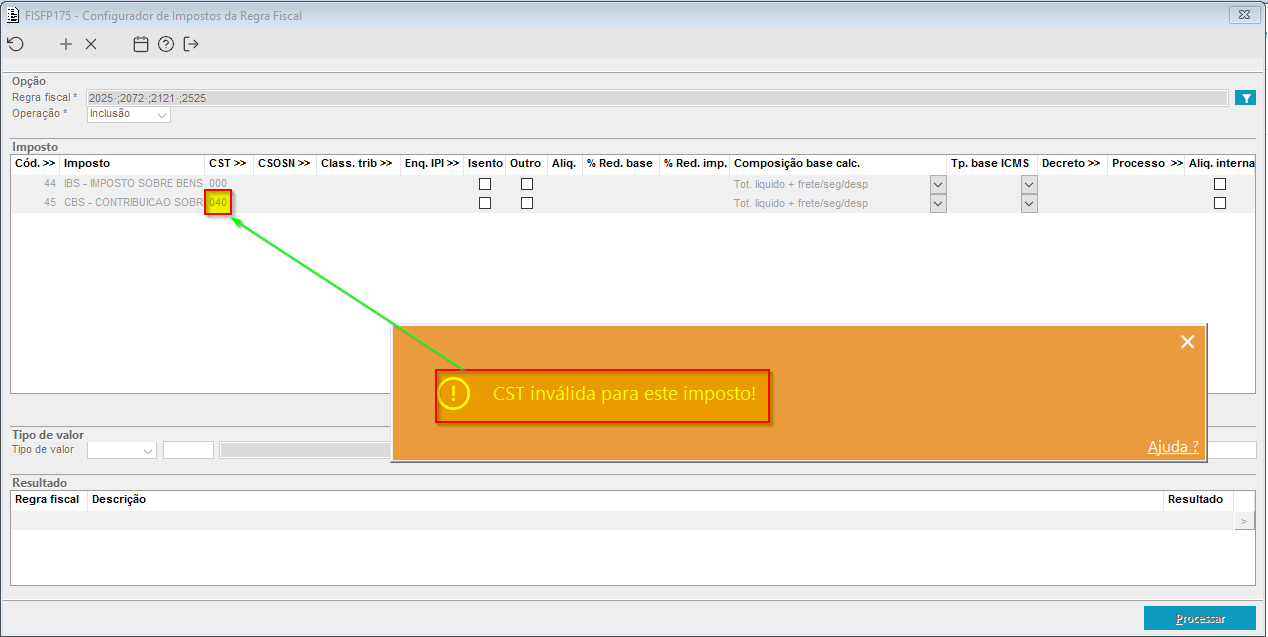The width and height of the screenshot is (1268, 637).
Task: Expand Tp. base ICMS dropdown in IBS row
Action: click(x=1029, y=184)
